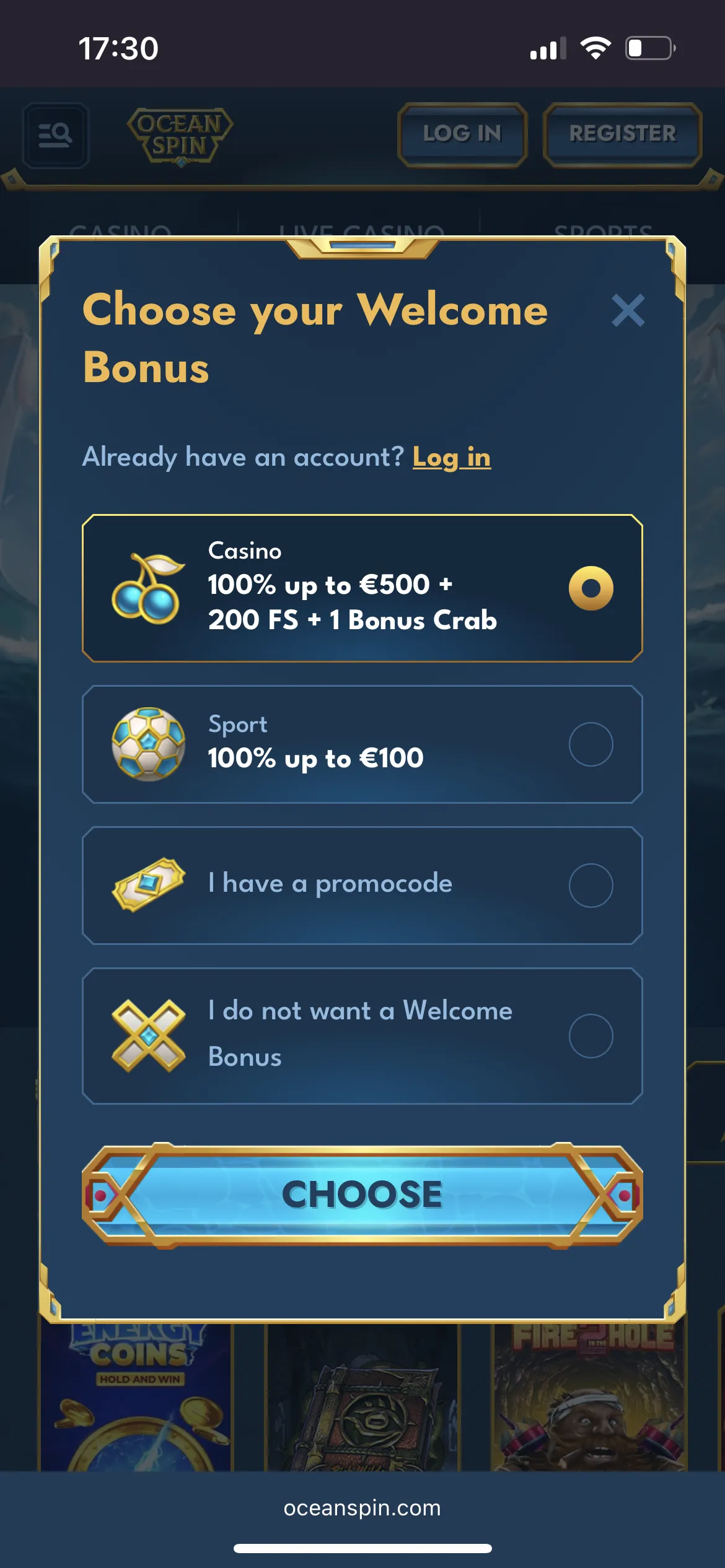This screenshot has width=725, height=1568.
Task: Click the cherries Casino bonus icon
Action: [x=148, y=588]
